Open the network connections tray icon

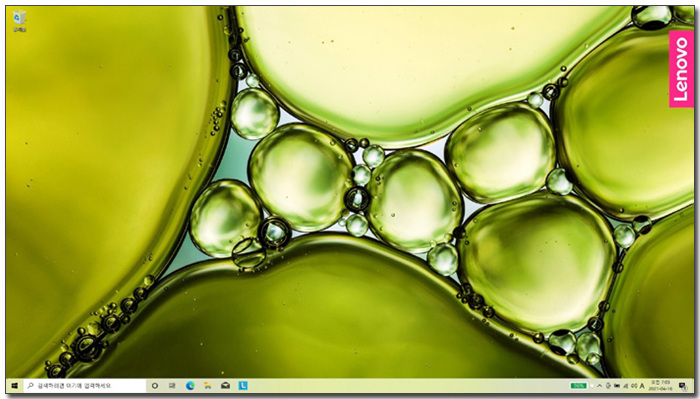[625, 386]
